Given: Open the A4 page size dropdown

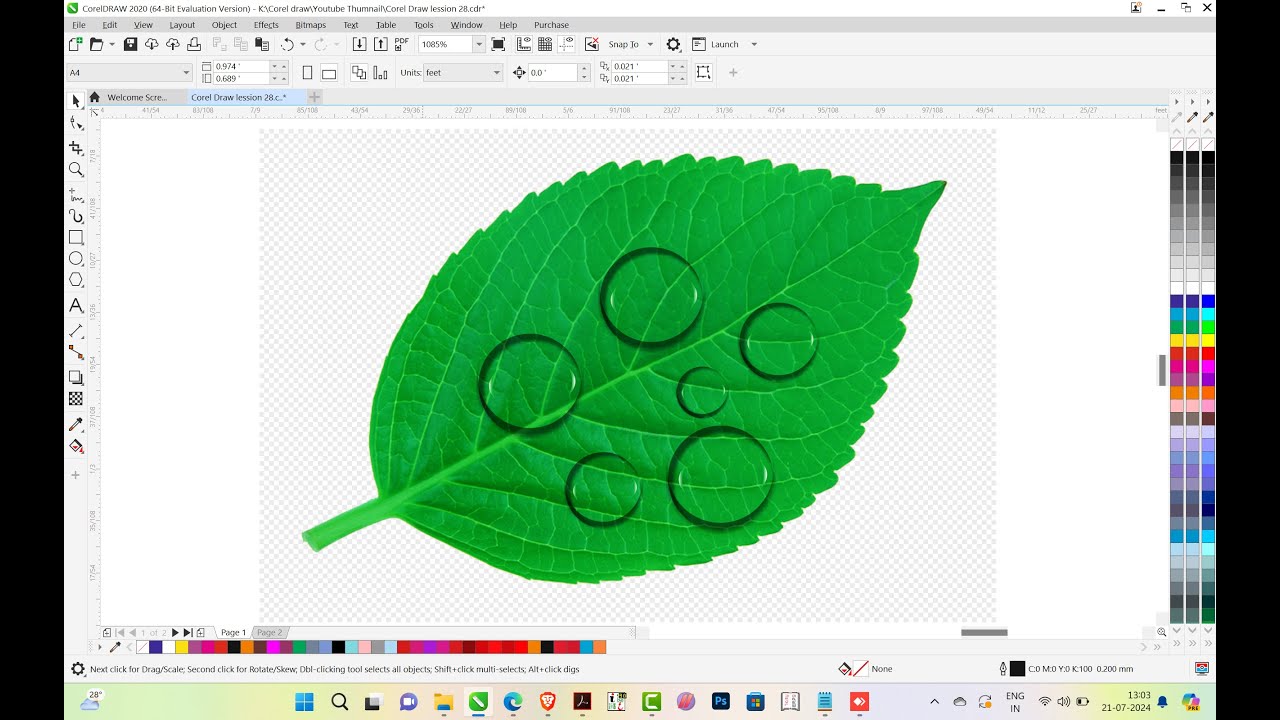Looking at the screenshot, I should tap(186, 73).
